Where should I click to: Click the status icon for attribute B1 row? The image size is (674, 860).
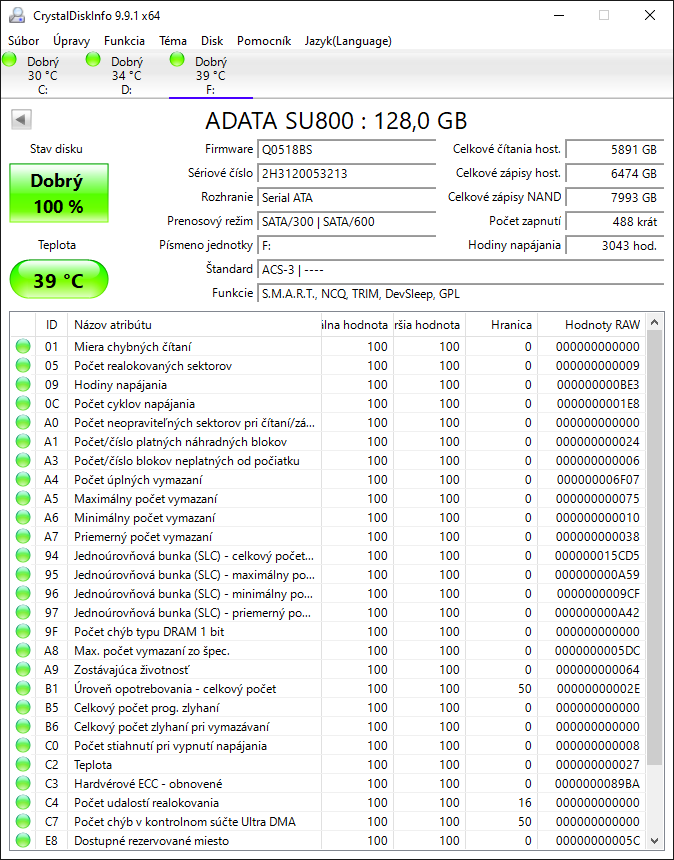pos(23,689)
